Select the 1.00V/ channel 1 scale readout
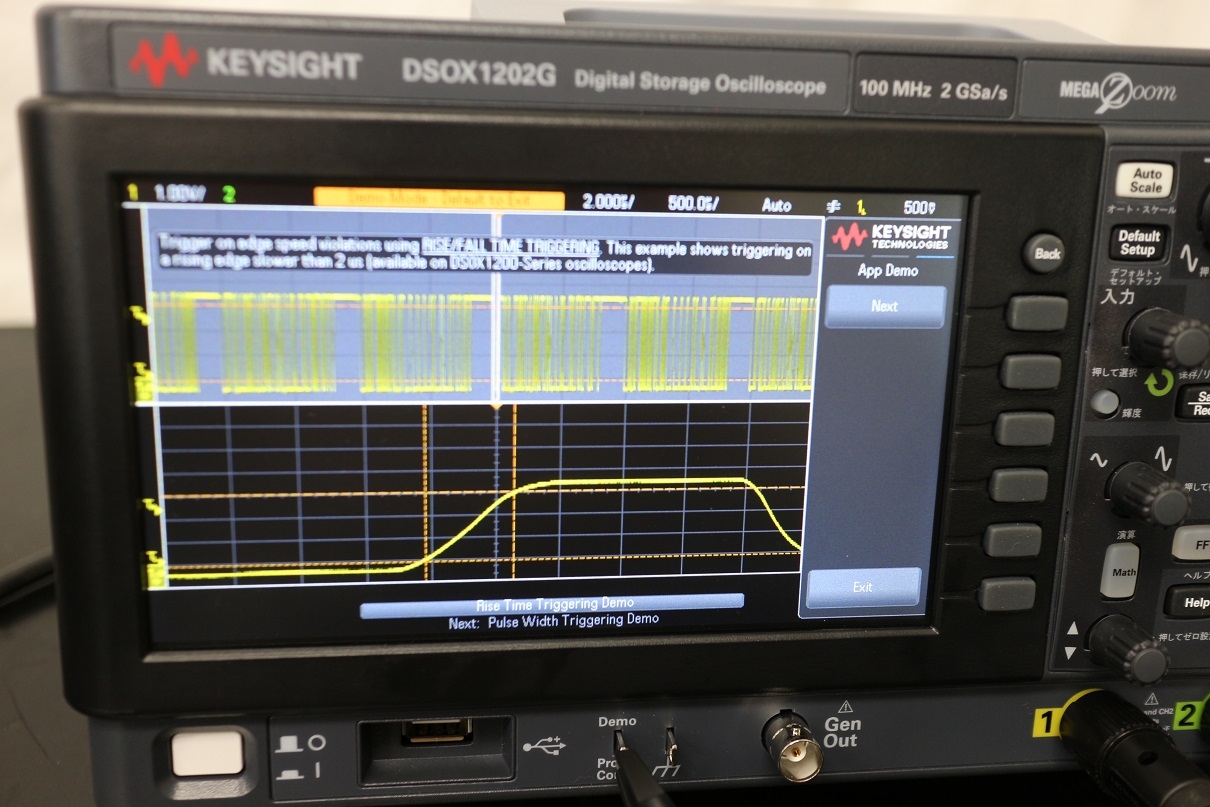 (180, 193)
